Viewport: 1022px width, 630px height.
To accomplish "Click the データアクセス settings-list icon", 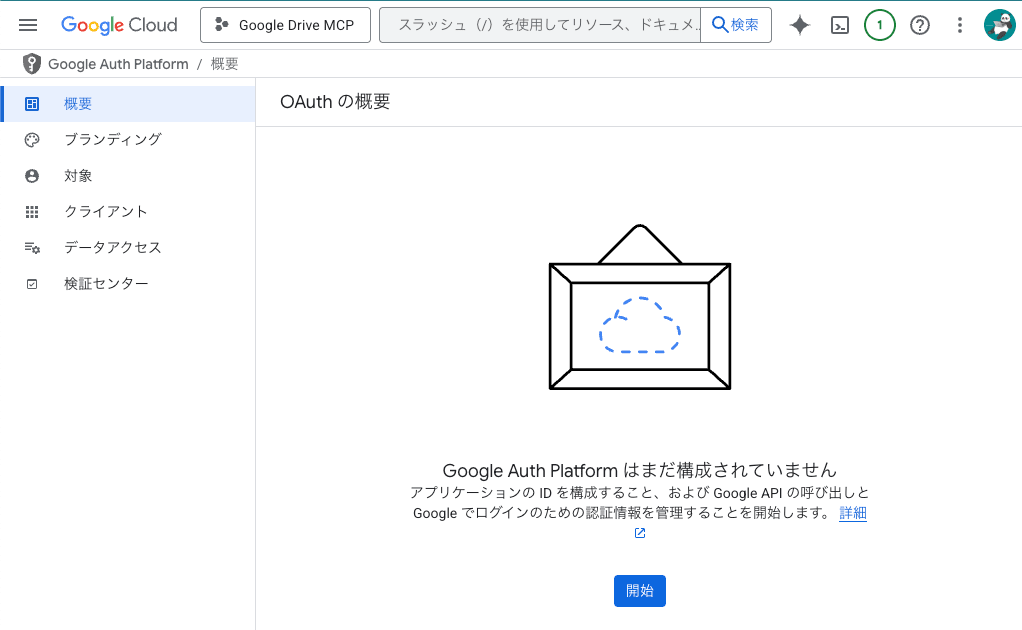I will pos(32,248).
